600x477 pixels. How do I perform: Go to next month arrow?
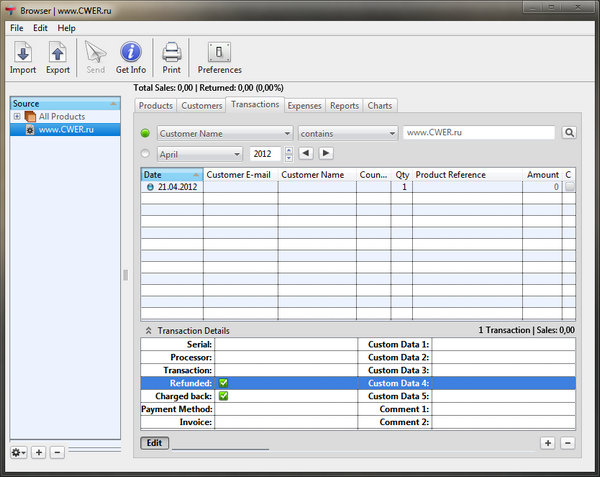point(326,153)
